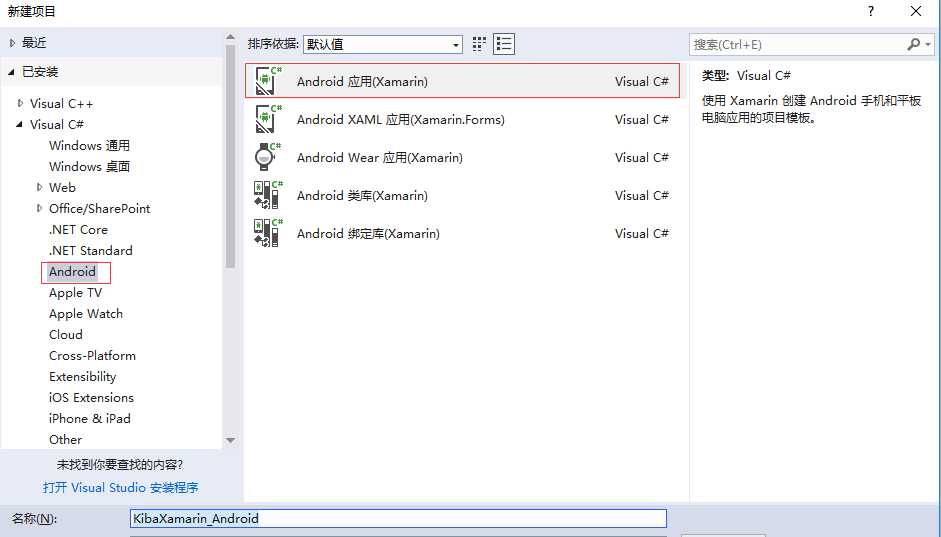
Task: Select the iOS Extensions category
Action: [x=91, y=397]
